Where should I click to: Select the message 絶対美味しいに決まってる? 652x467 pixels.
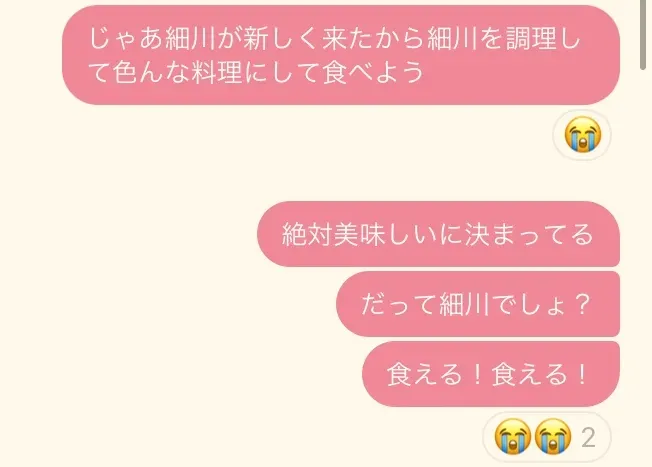coord(438,234)
